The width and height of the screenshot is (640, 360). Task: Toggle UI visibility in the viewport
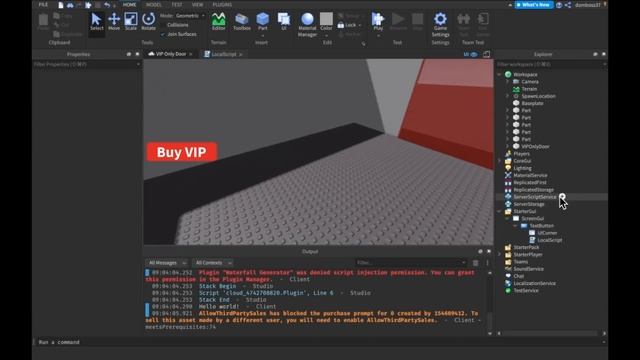coord(470,54)
